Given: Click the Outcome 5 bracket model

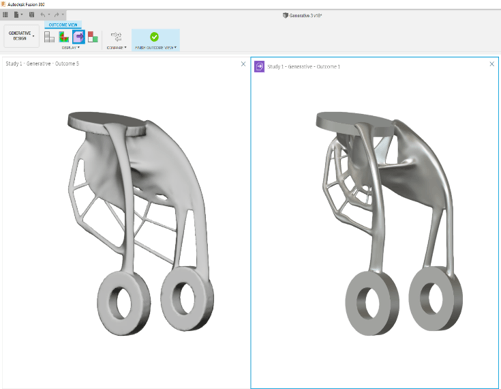Looking at the screenshot, I should pyautogui.click(x=140, y=223).
